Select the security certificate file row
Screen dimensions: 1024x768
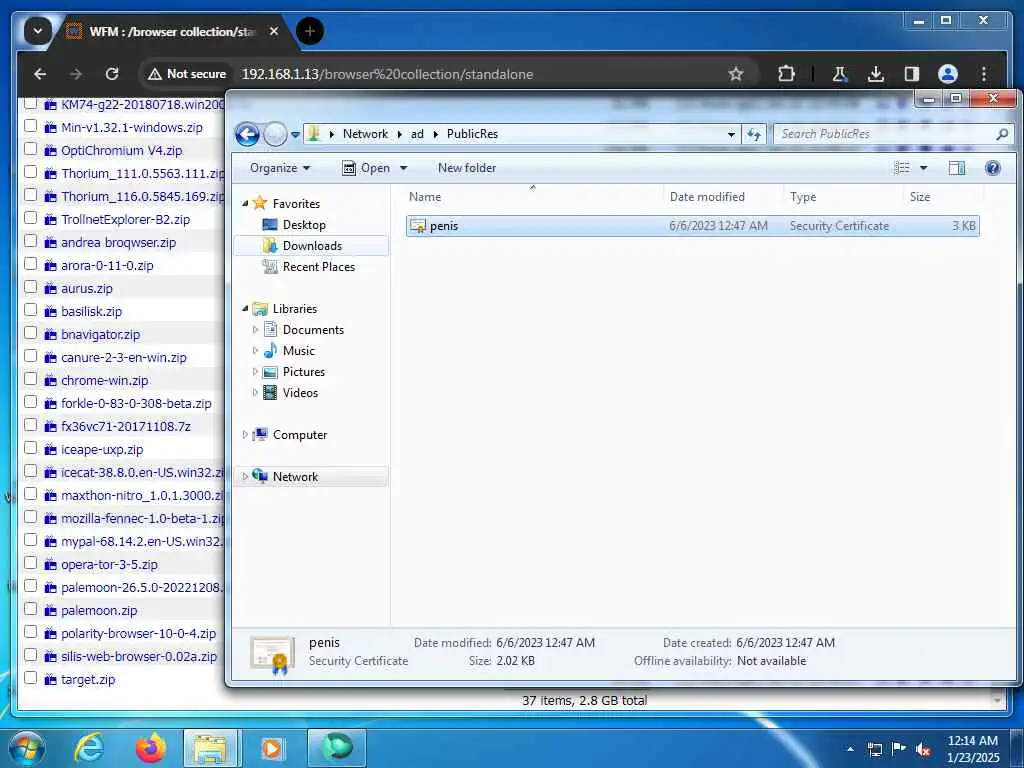click(692, 226)
